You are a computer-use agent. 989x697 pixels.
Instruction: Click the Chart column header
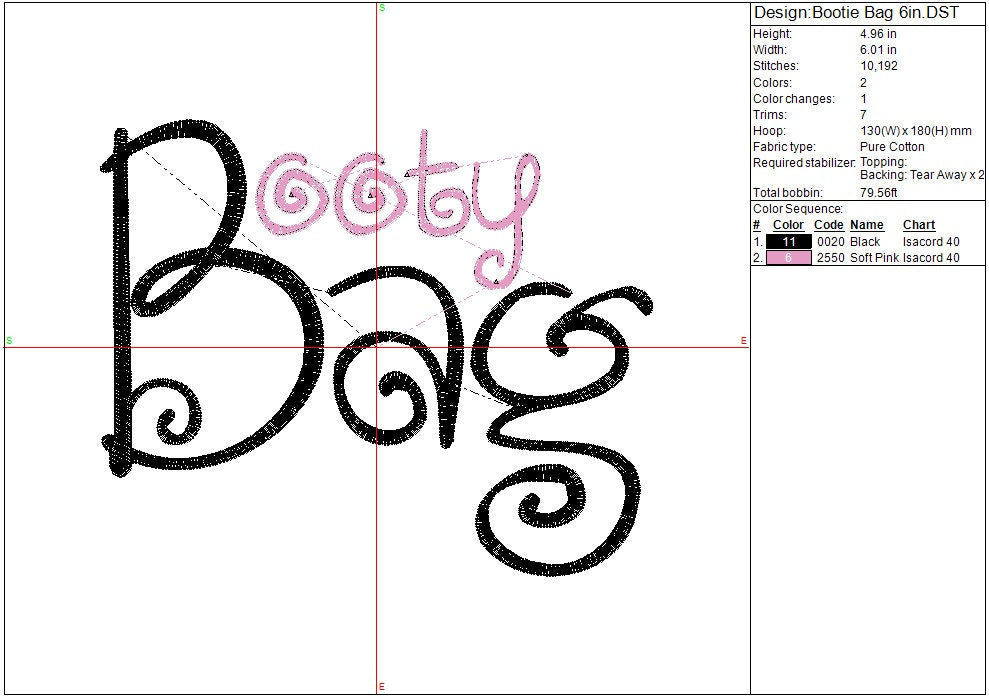coord(918,226)
